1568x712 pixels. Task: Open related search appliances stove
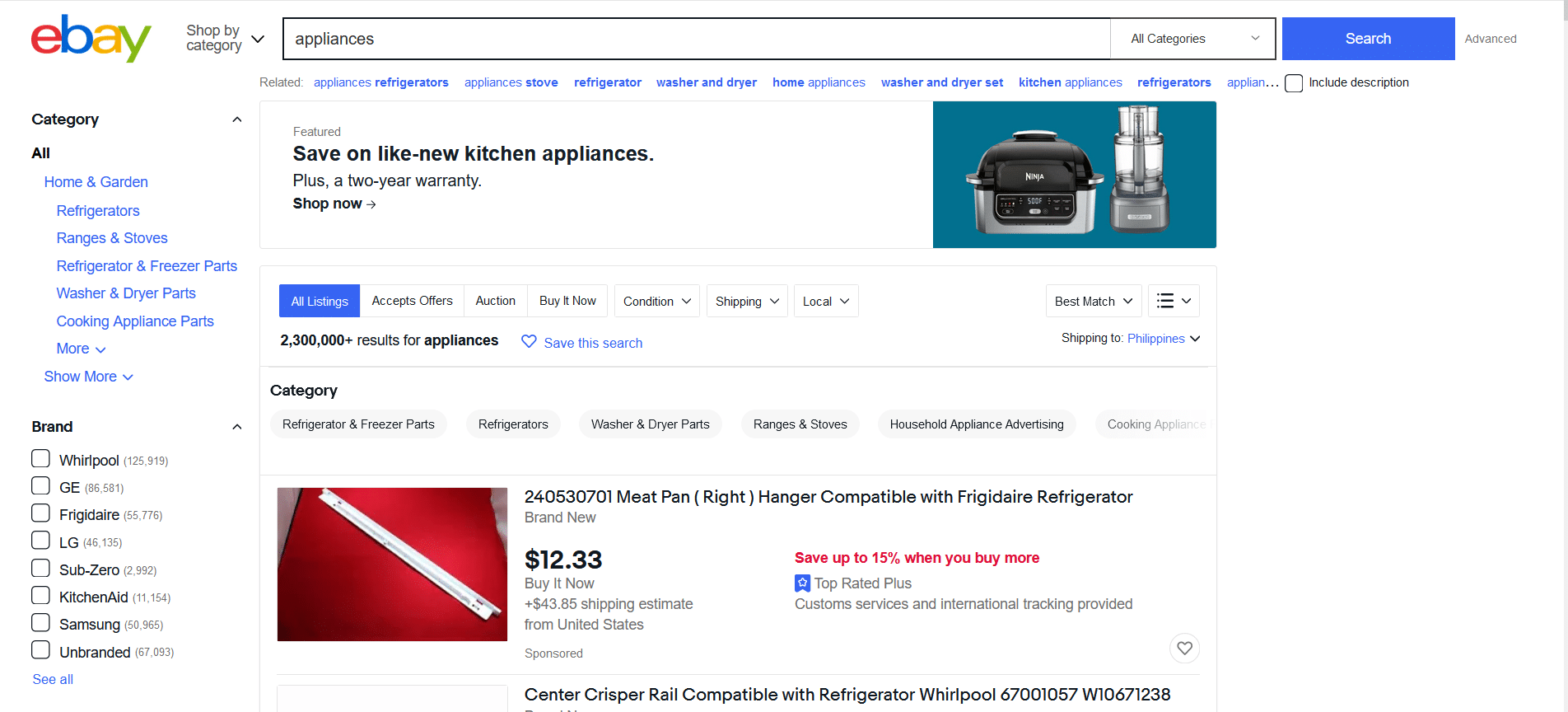pyautogui.click(x=511, y=82)
